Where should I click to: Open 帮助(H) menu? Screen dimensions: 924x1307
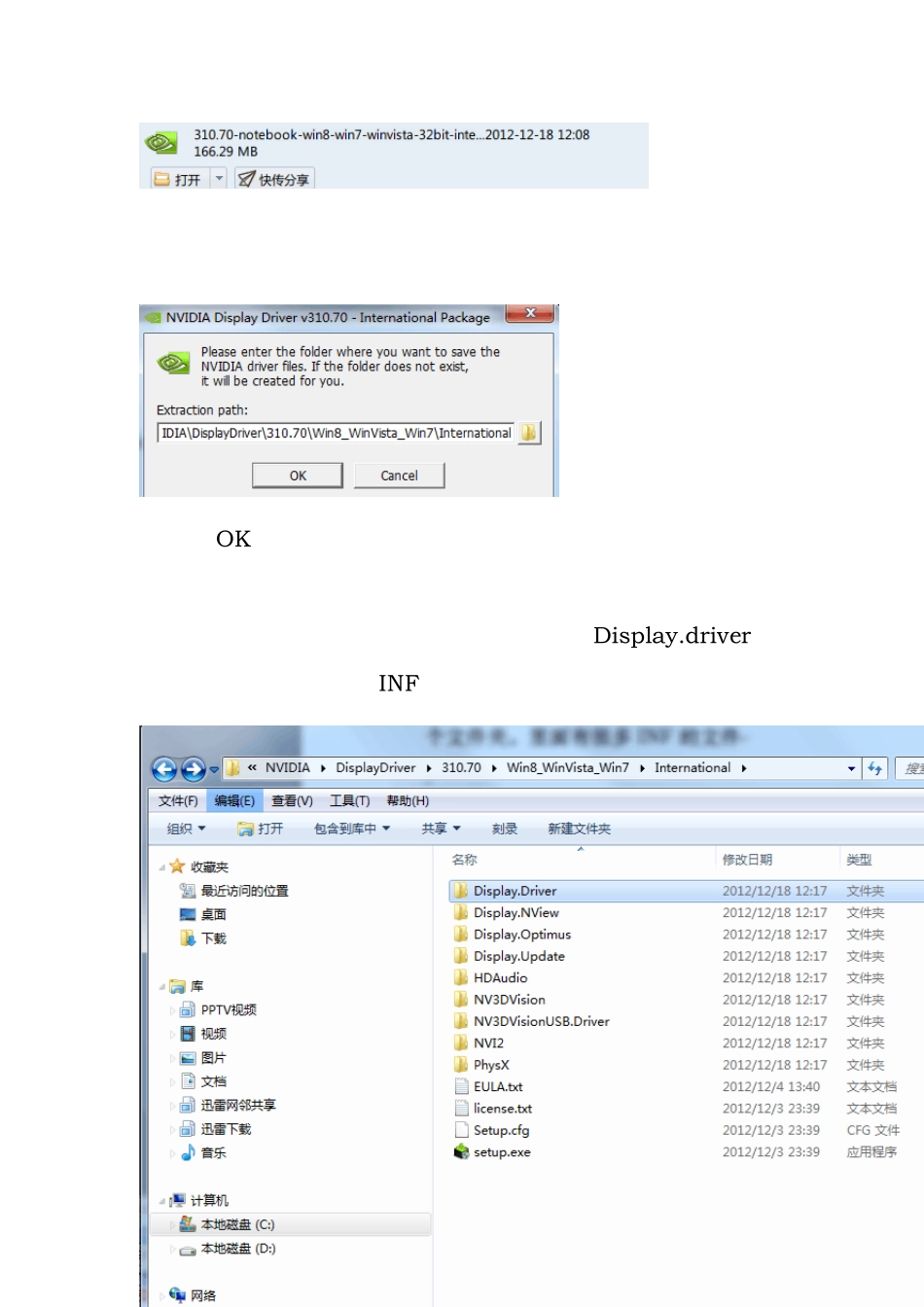tap(408, 800)
